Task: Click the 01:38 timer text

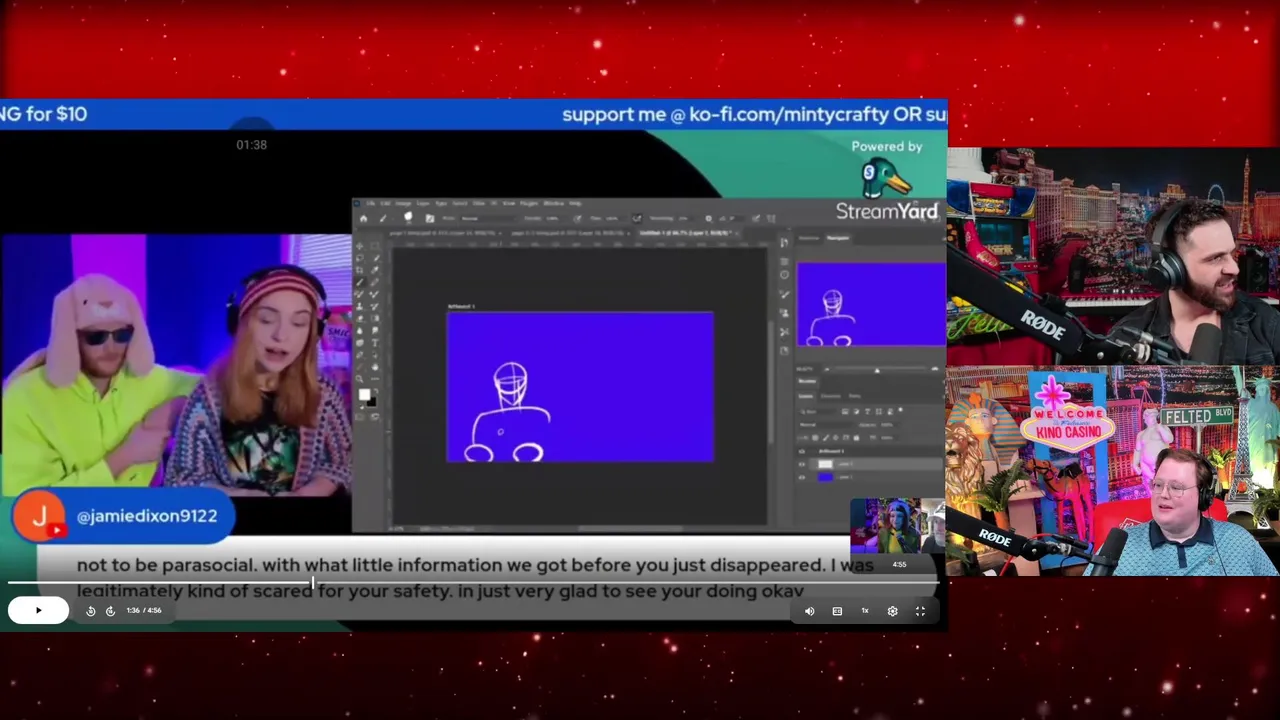Action: (x=251, y=145)
